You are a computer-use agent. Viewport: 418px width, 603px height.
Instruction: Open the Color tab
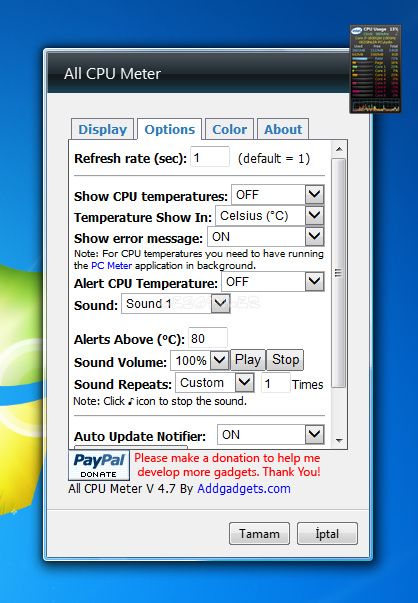click(229, 129)
